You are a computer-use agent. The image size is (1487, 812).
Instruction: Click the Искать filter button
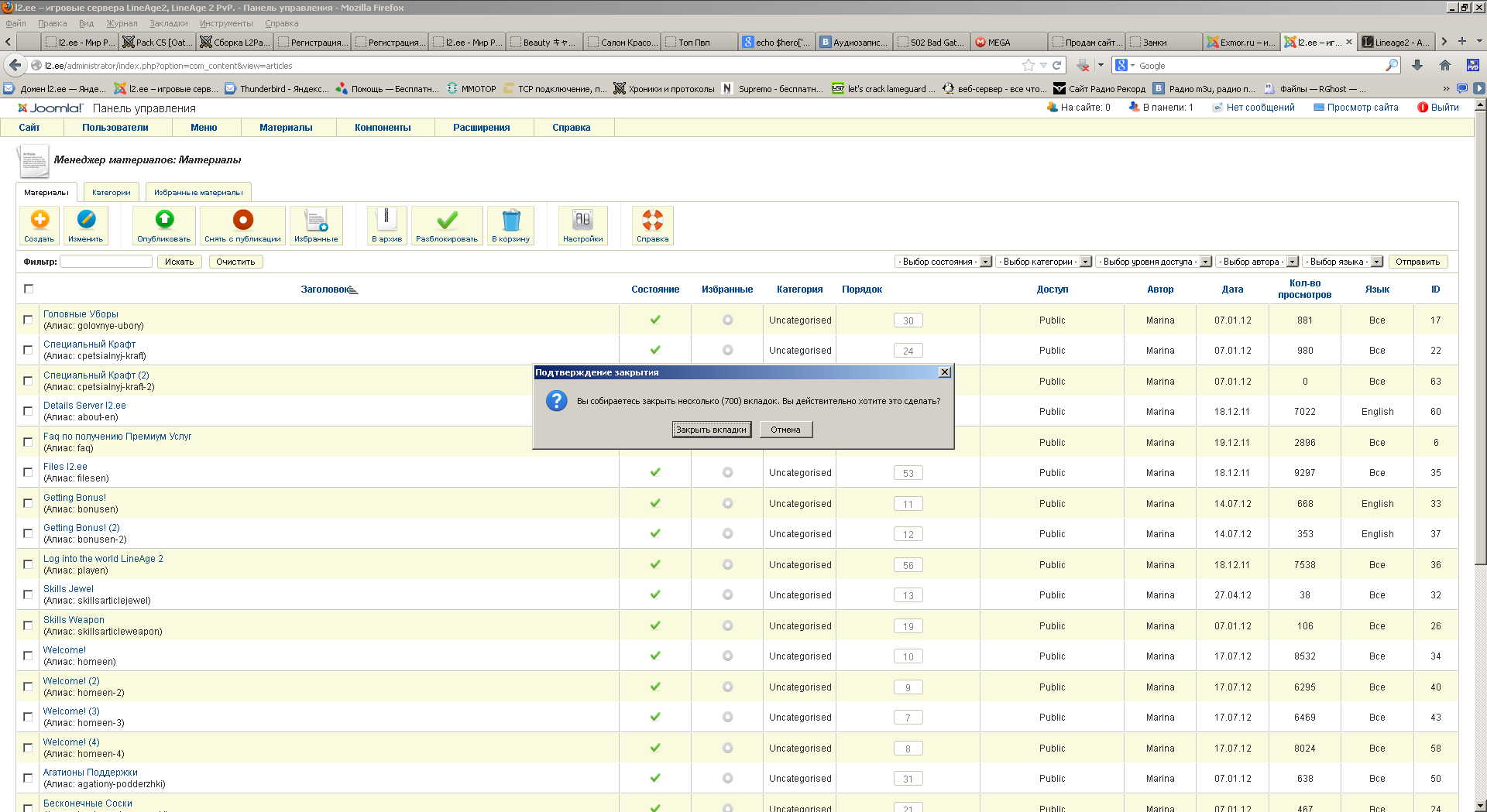point(179,262)
